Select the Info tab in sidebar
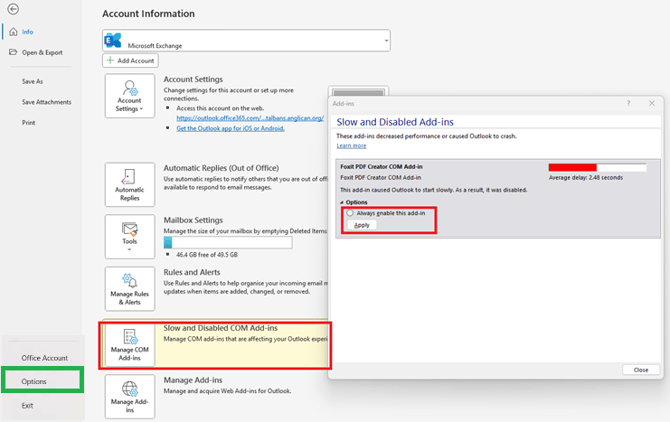This screenshot has width=670, height=422. tap(28, 31)
